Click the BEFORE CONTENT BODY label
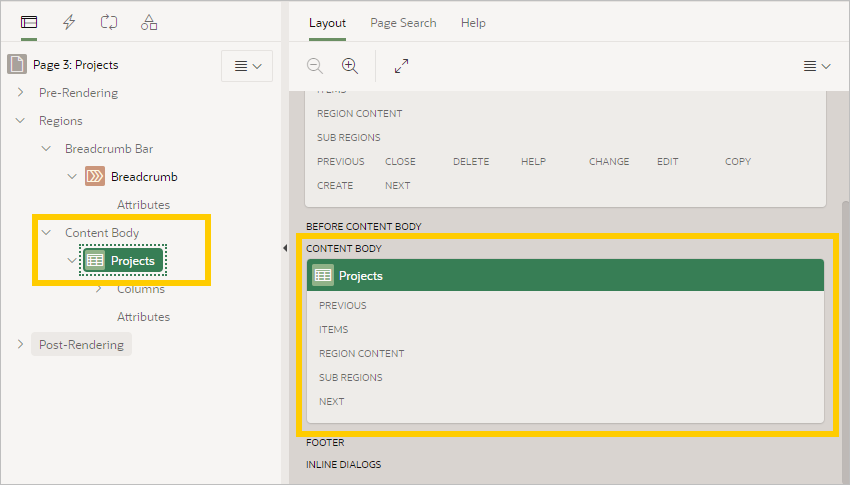This screenshot has width=850, height=485. pyautogui.click(x=364, y=227)
